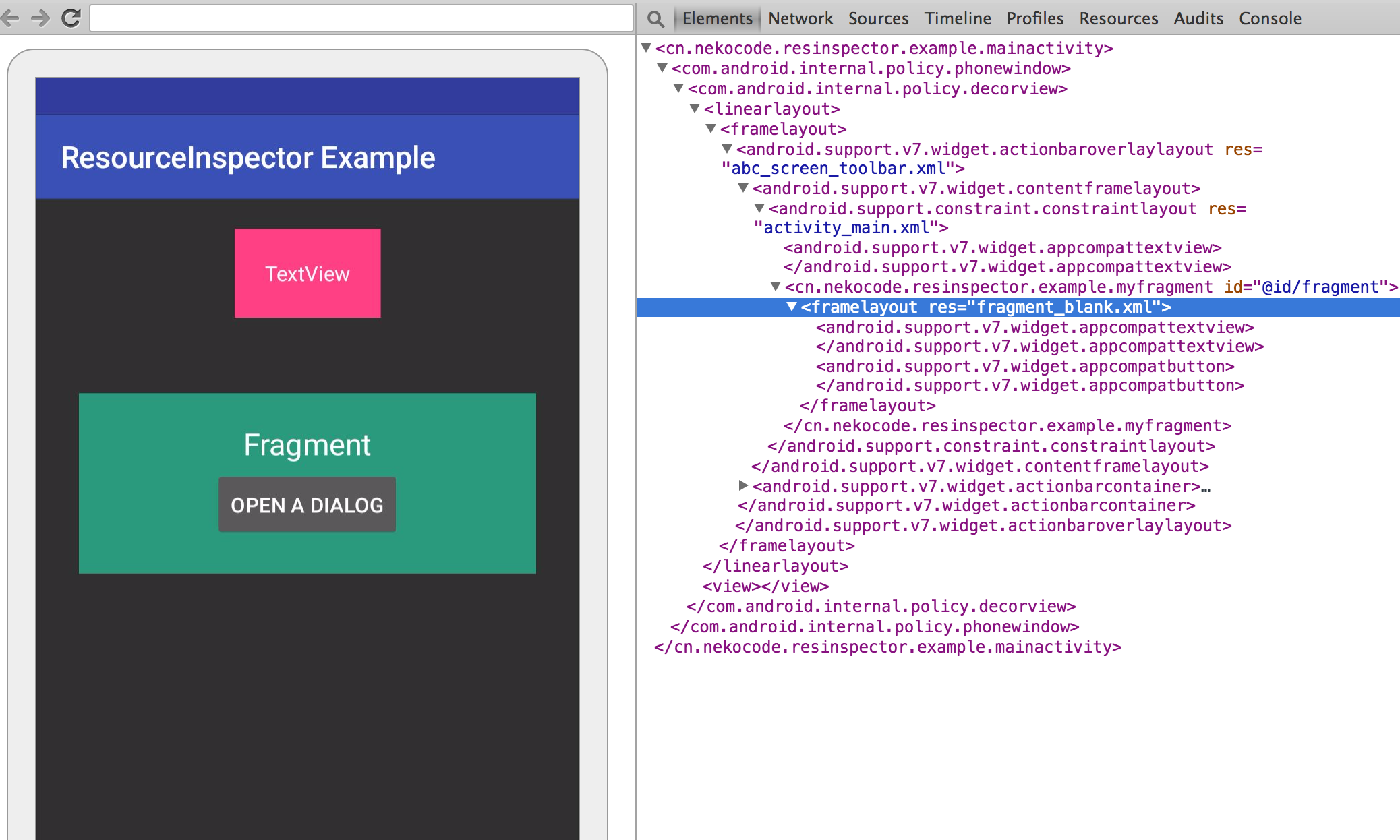This screenshot has width=1400, height=840.
Task: Collapse the selected framelayout fragment_blank node
Action: coord(792,307)
